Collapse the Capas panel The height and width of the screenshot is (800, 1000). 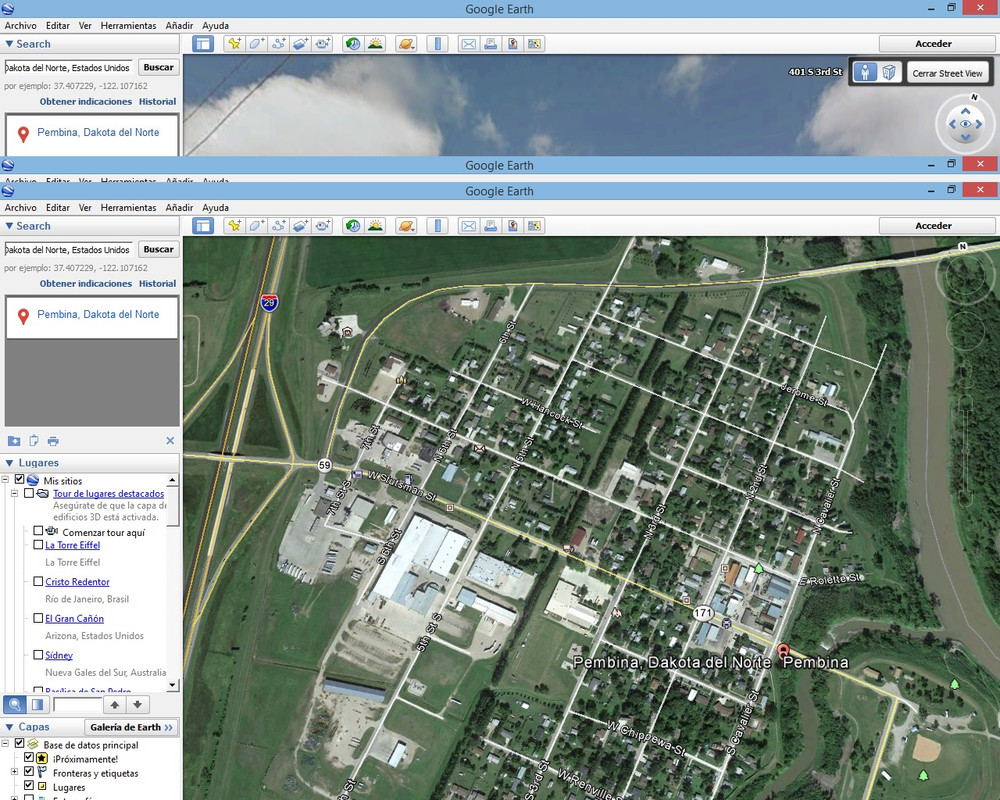(x=9, y=727)
